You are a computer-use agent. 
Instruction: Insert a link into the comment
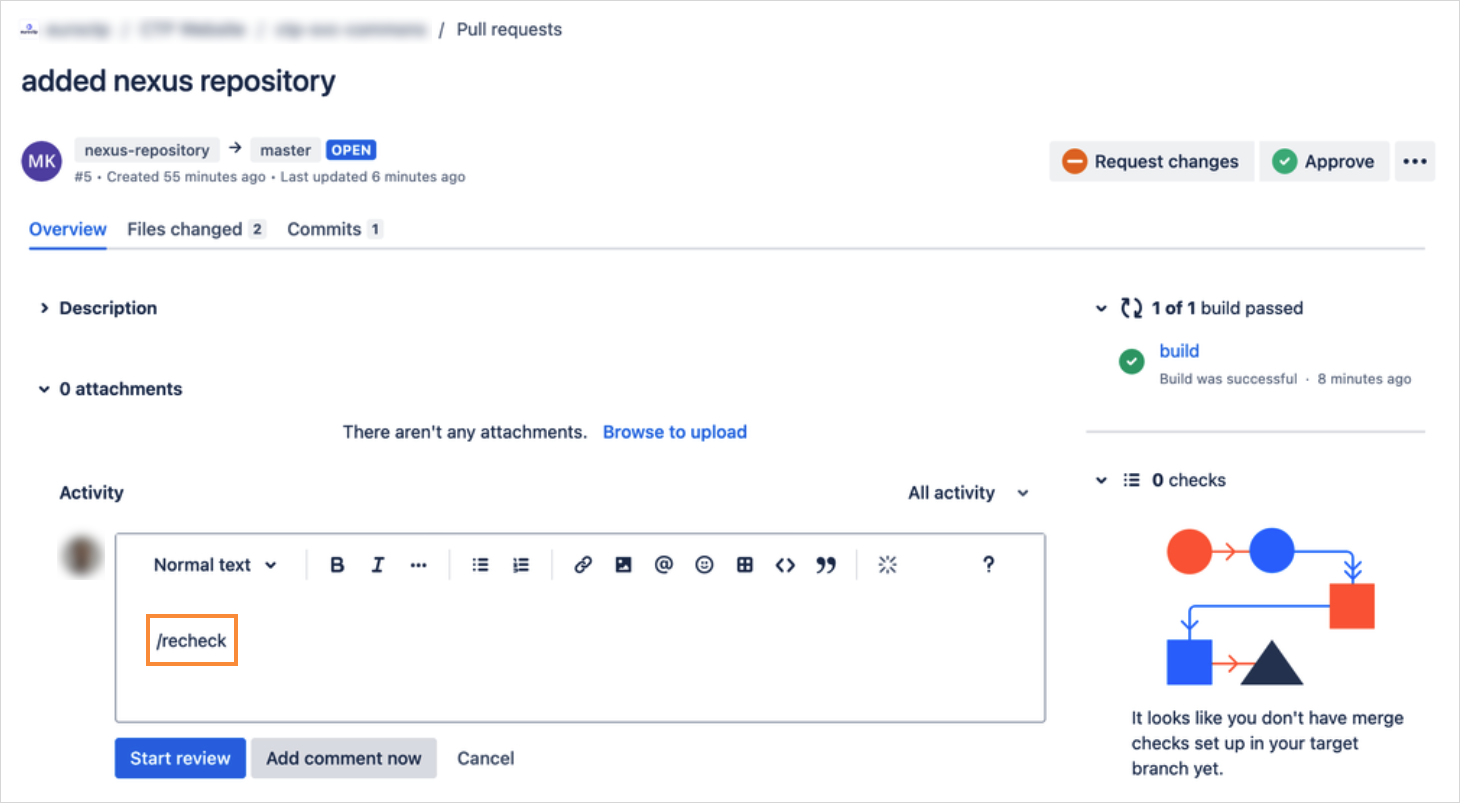point(583,564)
